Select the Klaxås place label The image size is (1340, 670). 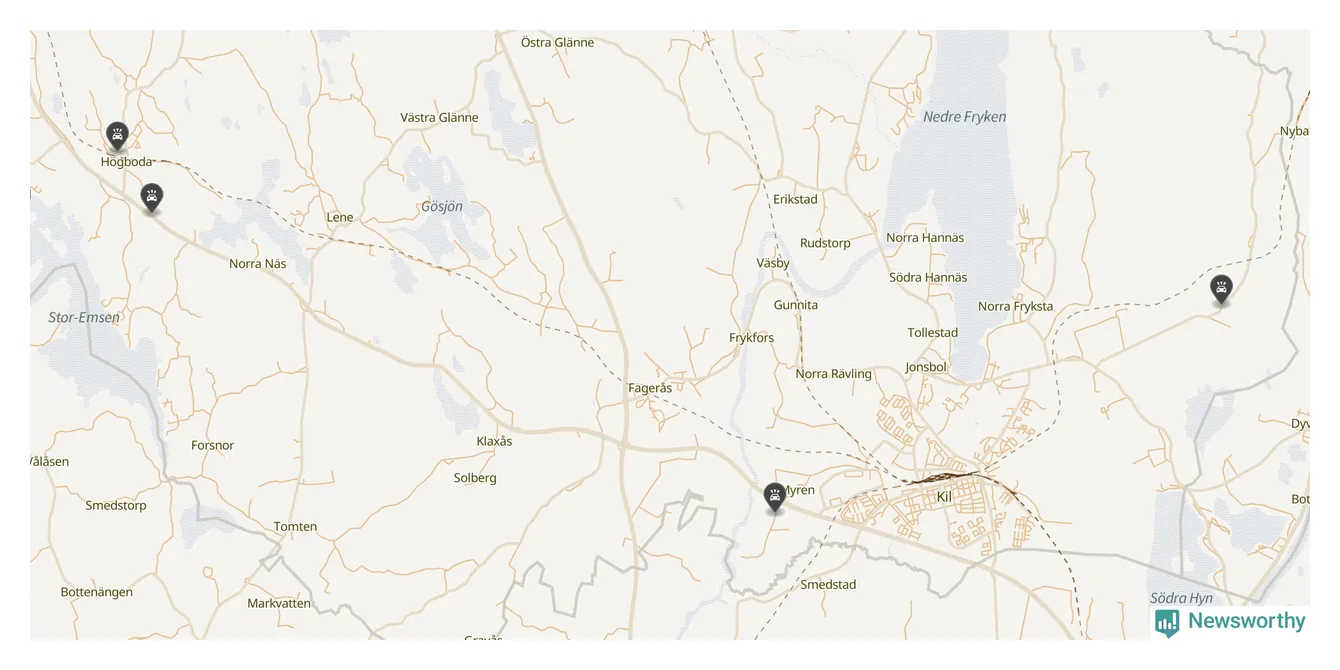pos(494,441)
